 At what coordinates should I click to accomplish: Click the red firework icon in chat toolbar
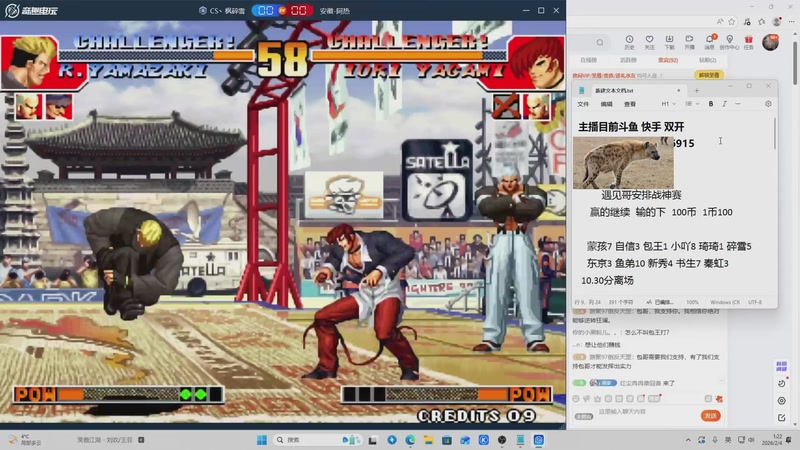click(719, 398)
